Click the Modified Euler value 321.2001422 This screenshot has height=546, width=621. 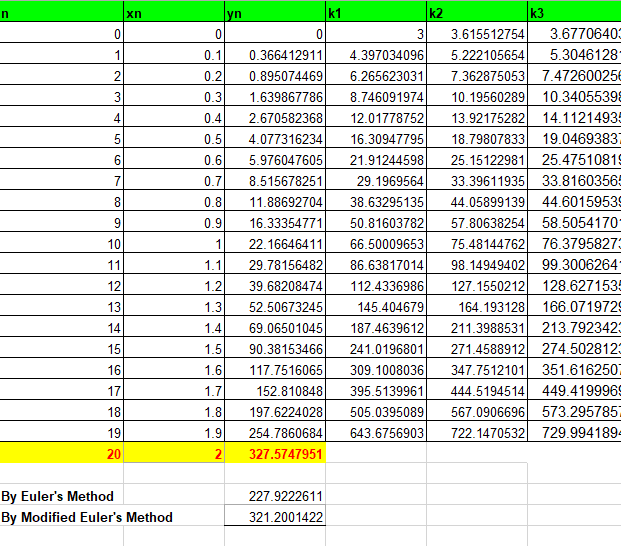[x=276, y=517]
